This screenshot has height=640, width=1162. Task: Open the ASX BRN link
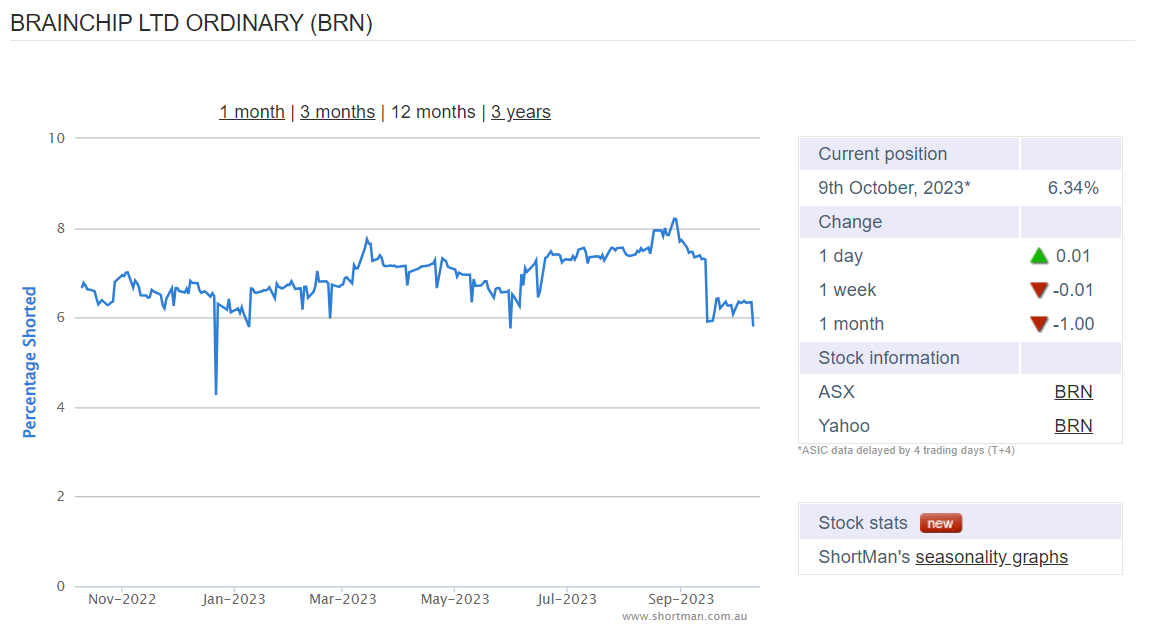(1073, 392)
